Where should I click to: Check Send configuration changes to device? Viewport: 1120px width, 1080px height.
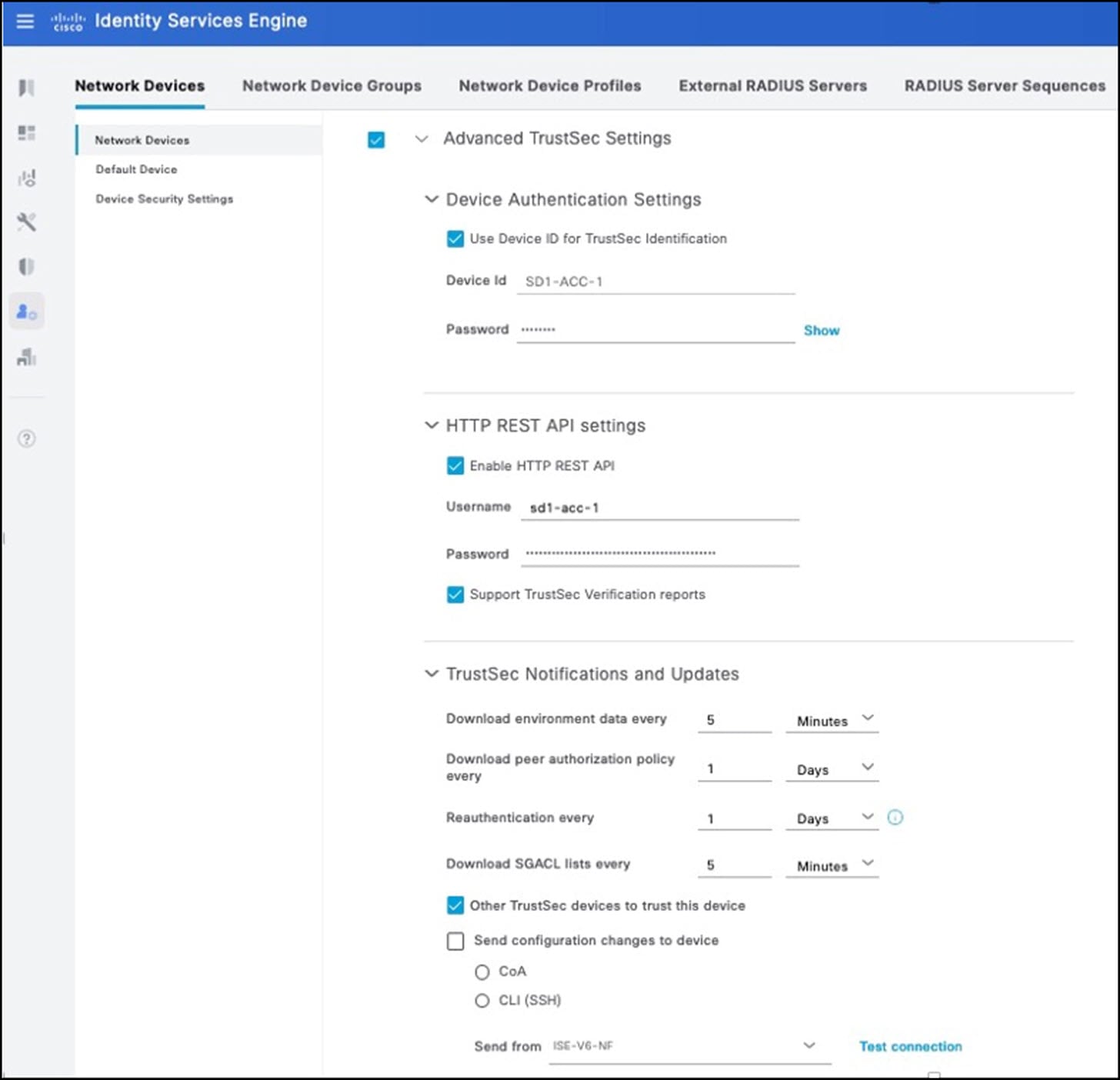pos(455,941)
